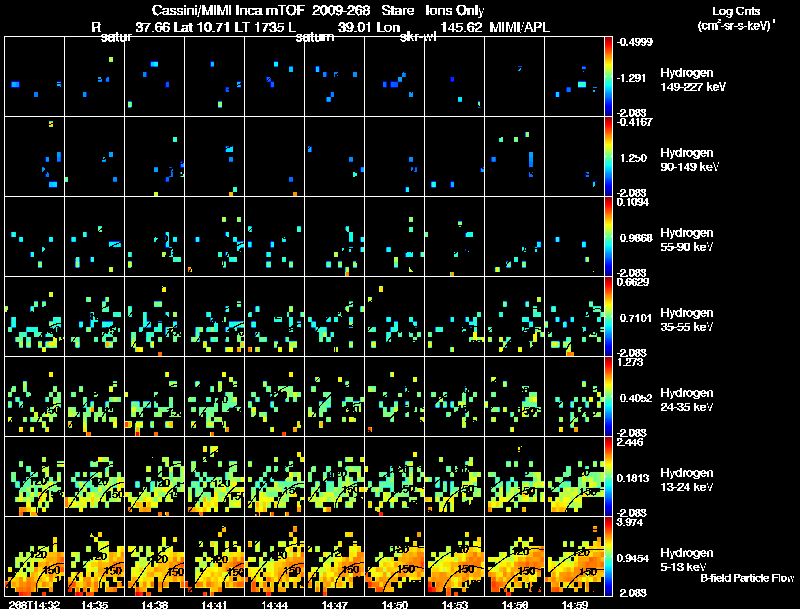The image size is (800, 609).
Task: Click the Hydrogen 24-35 keV color bar
Action: (x=608, y=397)
